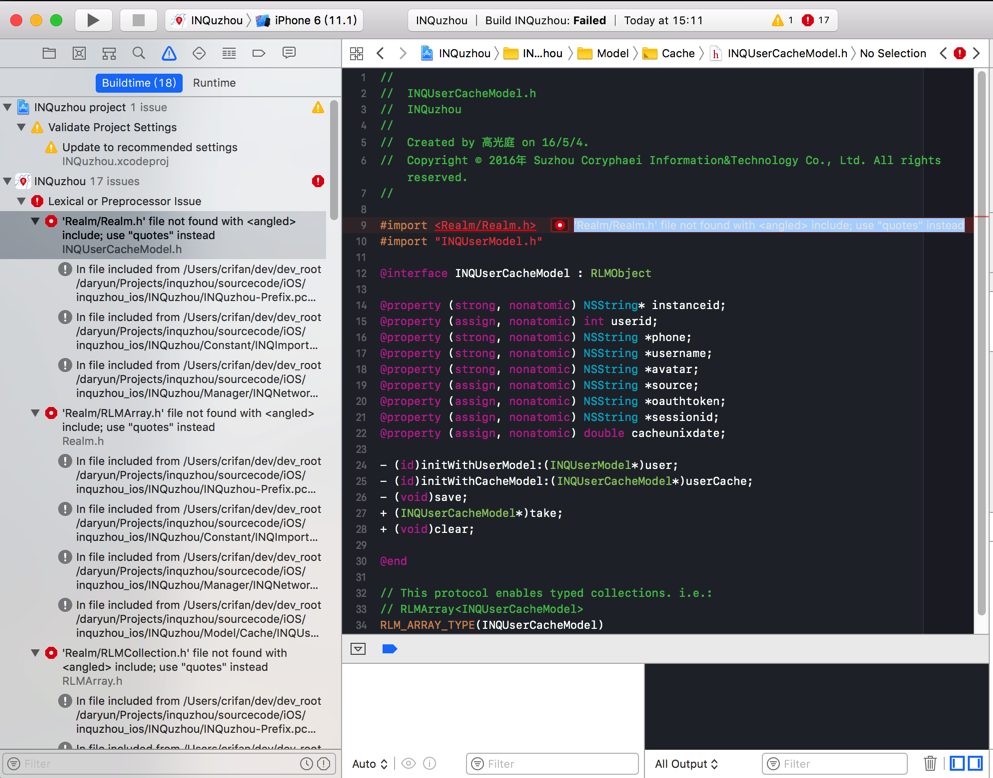Open the Source Control navigator icon
This screenshot has height=778, width=993.
tap(79, 53)
